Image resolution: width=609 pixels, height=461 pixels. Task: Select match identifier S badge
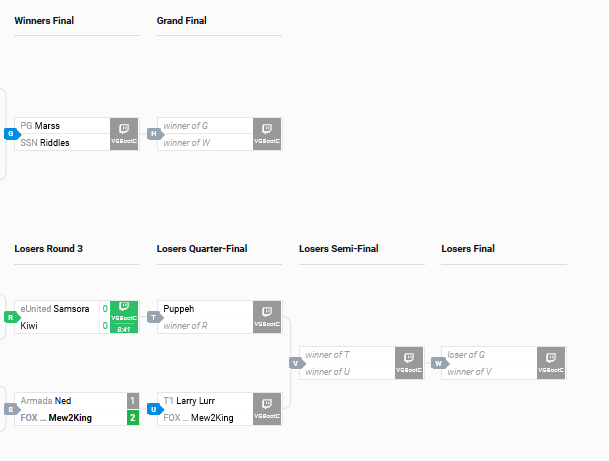pos(12,409)
